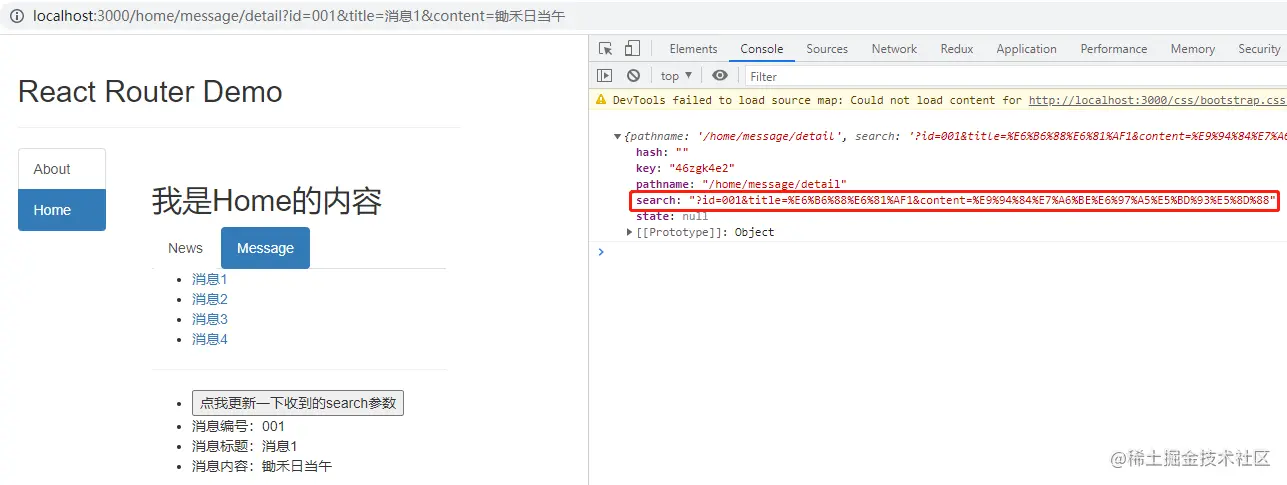1287x485 pixels.
Task: Open the Elements tab
Action: [x=693, y=49]
